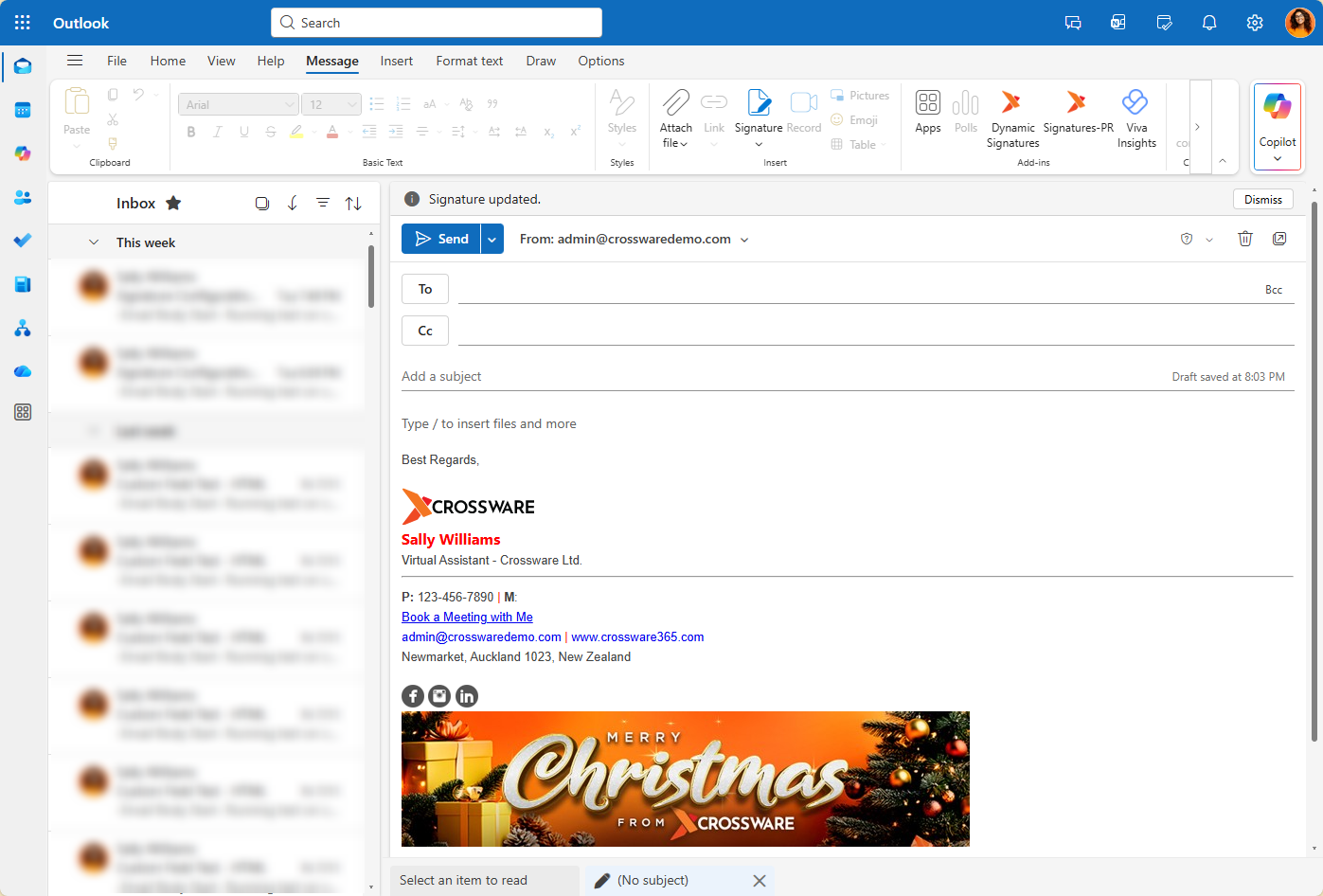Image resolution: width=1323 pixels, height=896 pixels.
Task: Click the Book a Meeting with Me link
Action: pyautogui.click(x=467, y=617)
